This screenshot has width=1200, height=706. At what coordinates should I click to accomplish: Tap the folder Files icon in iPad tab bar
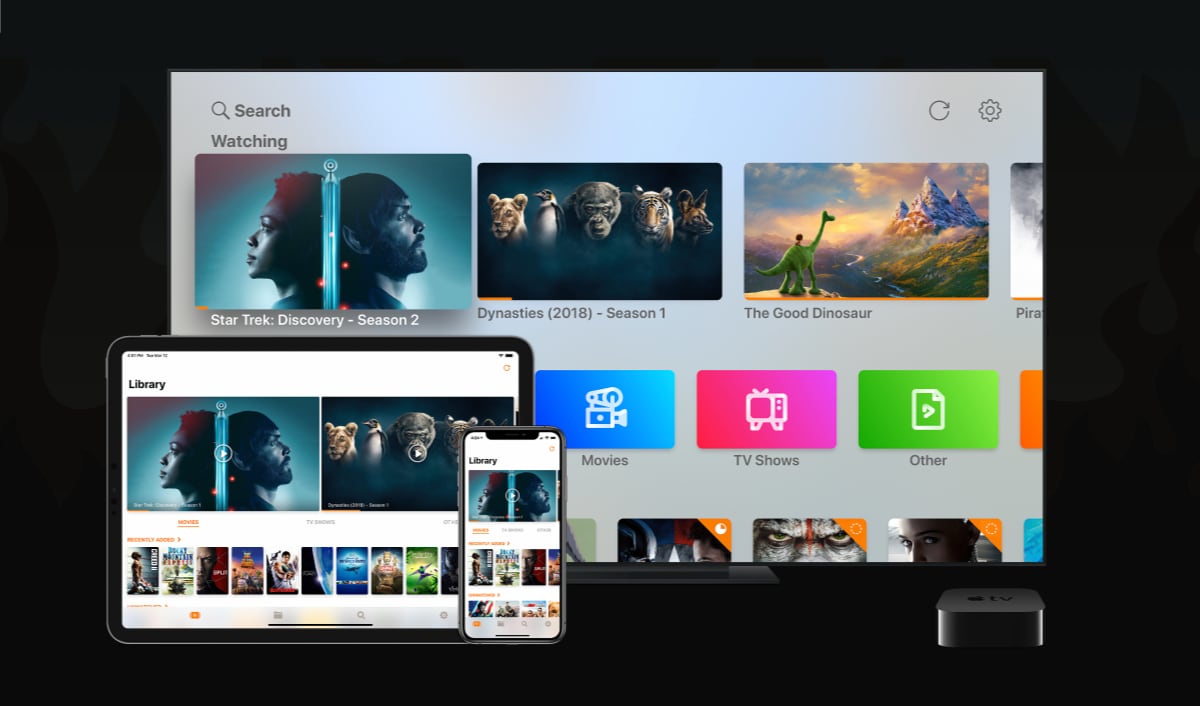(278, 615)
